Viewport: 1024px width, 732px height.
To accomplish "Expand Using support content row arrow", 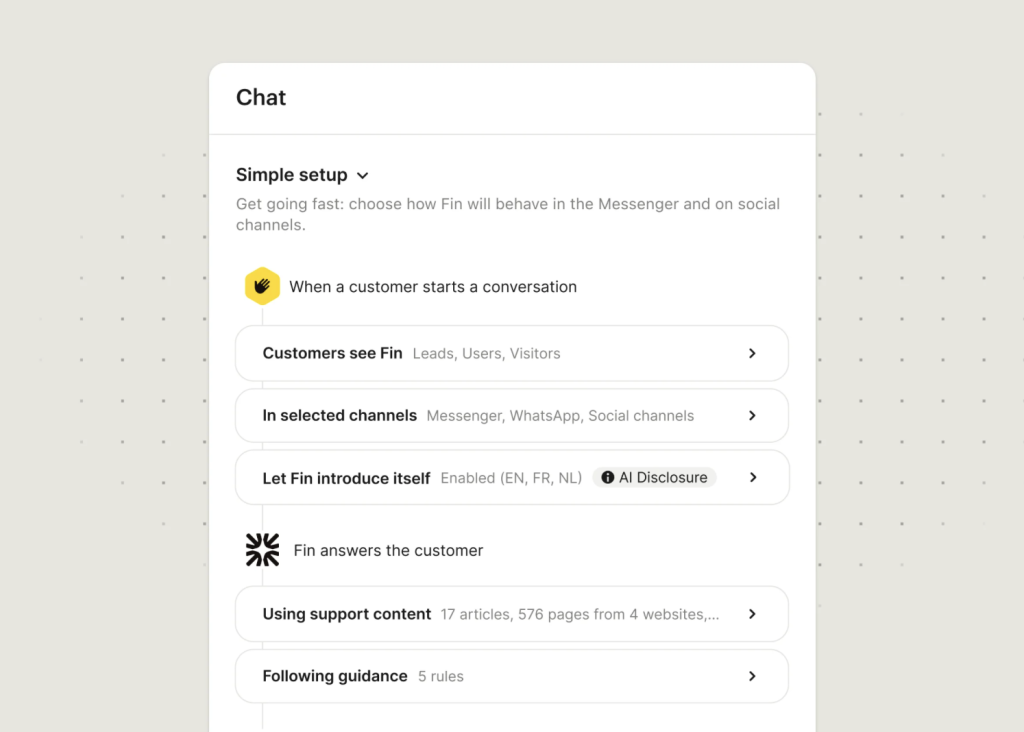I will tap(752, 614).
